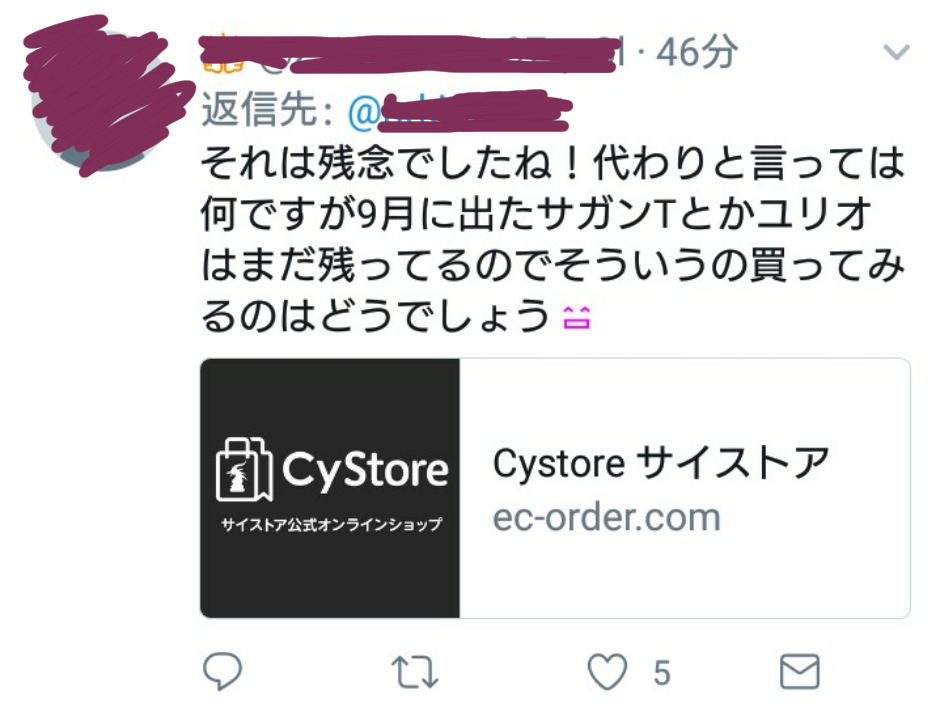943x720 pixels.
Task: Share the tweet via the envelope icon
Action: pyautogui.click(x=799, y=671)
